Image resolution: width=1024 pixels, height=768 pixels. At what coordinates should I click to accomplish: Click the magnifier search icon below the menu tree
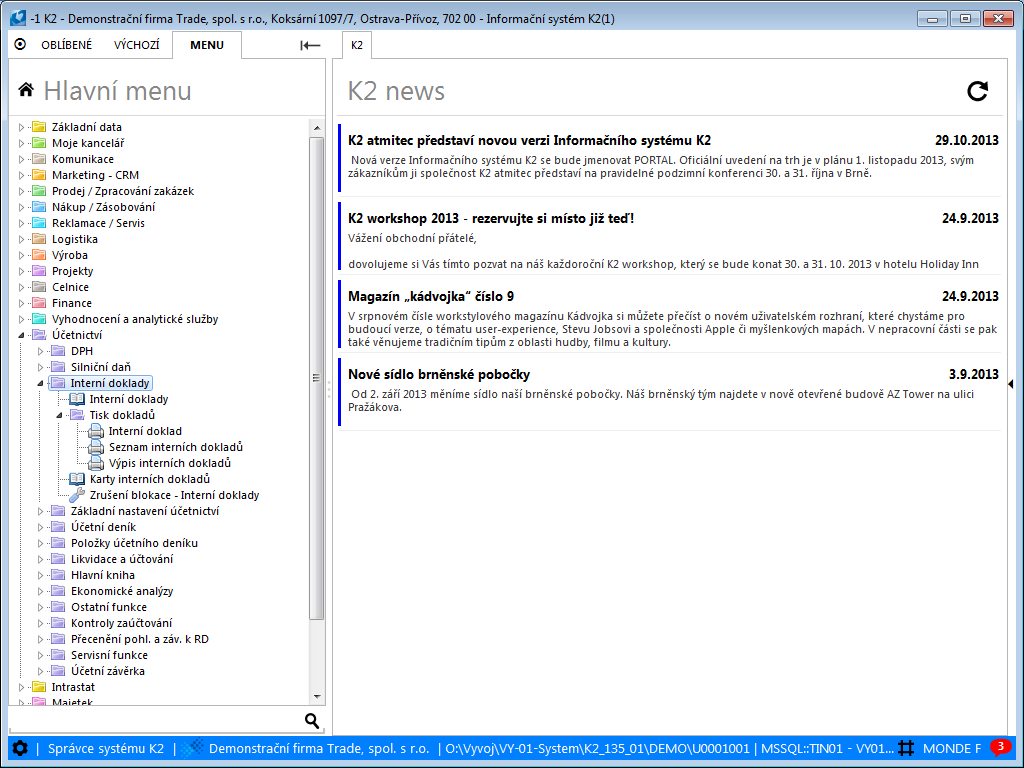[x=312, y=720]
